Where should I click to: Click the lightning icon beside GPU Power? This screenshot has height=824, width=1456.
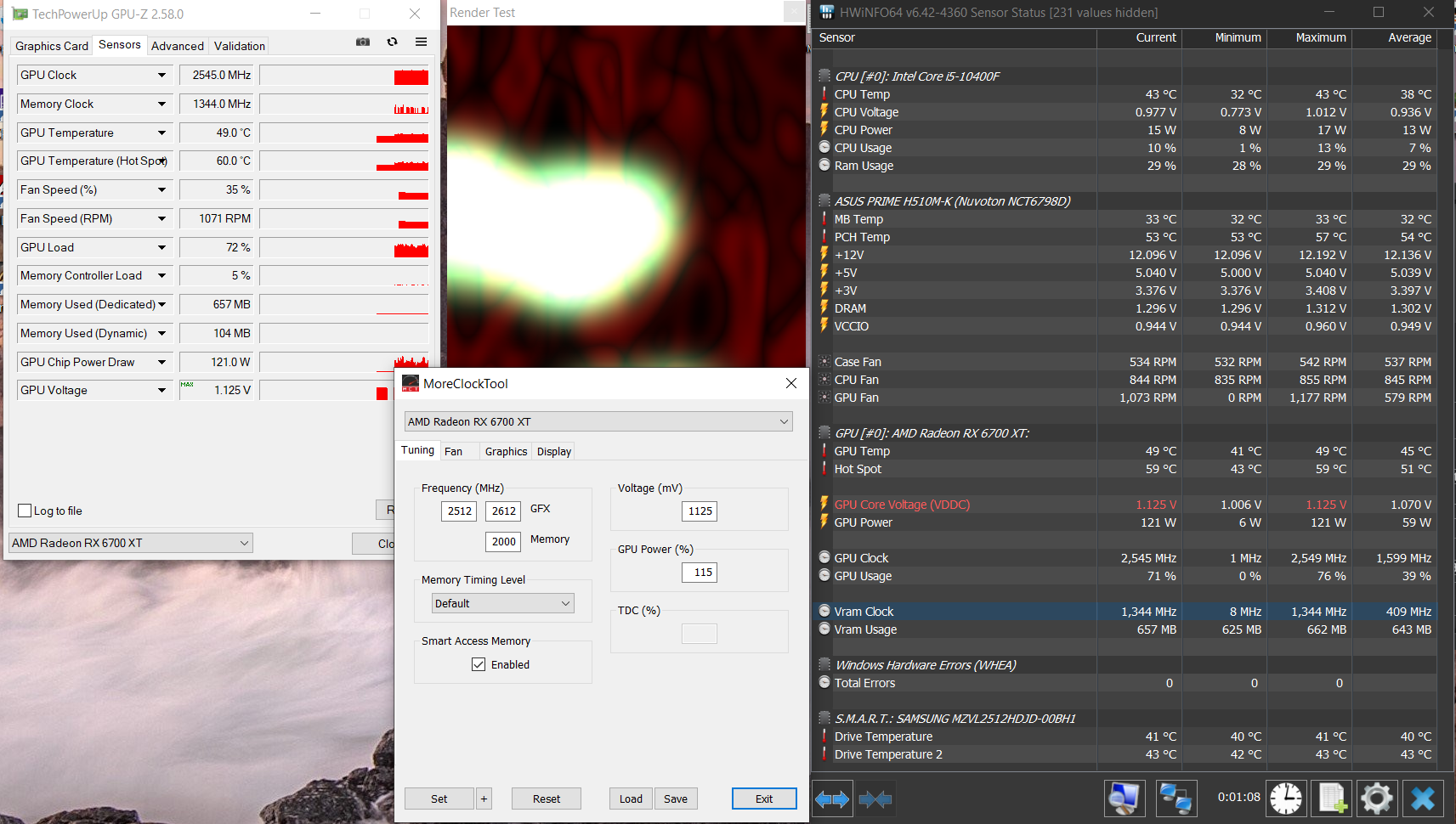[824, 522]
